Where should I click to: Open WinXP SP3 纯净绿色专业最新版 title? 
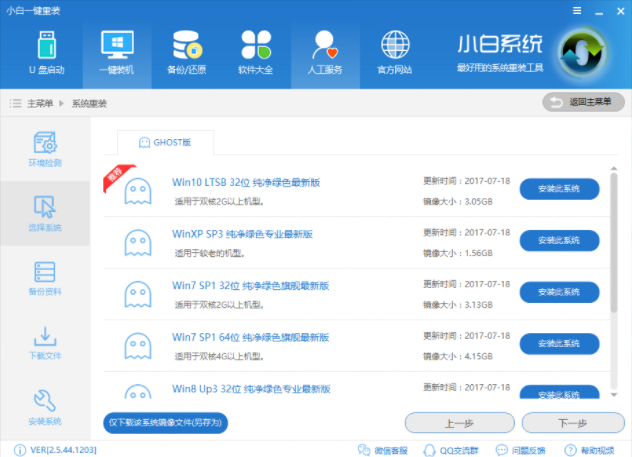(x=242, y=234)
